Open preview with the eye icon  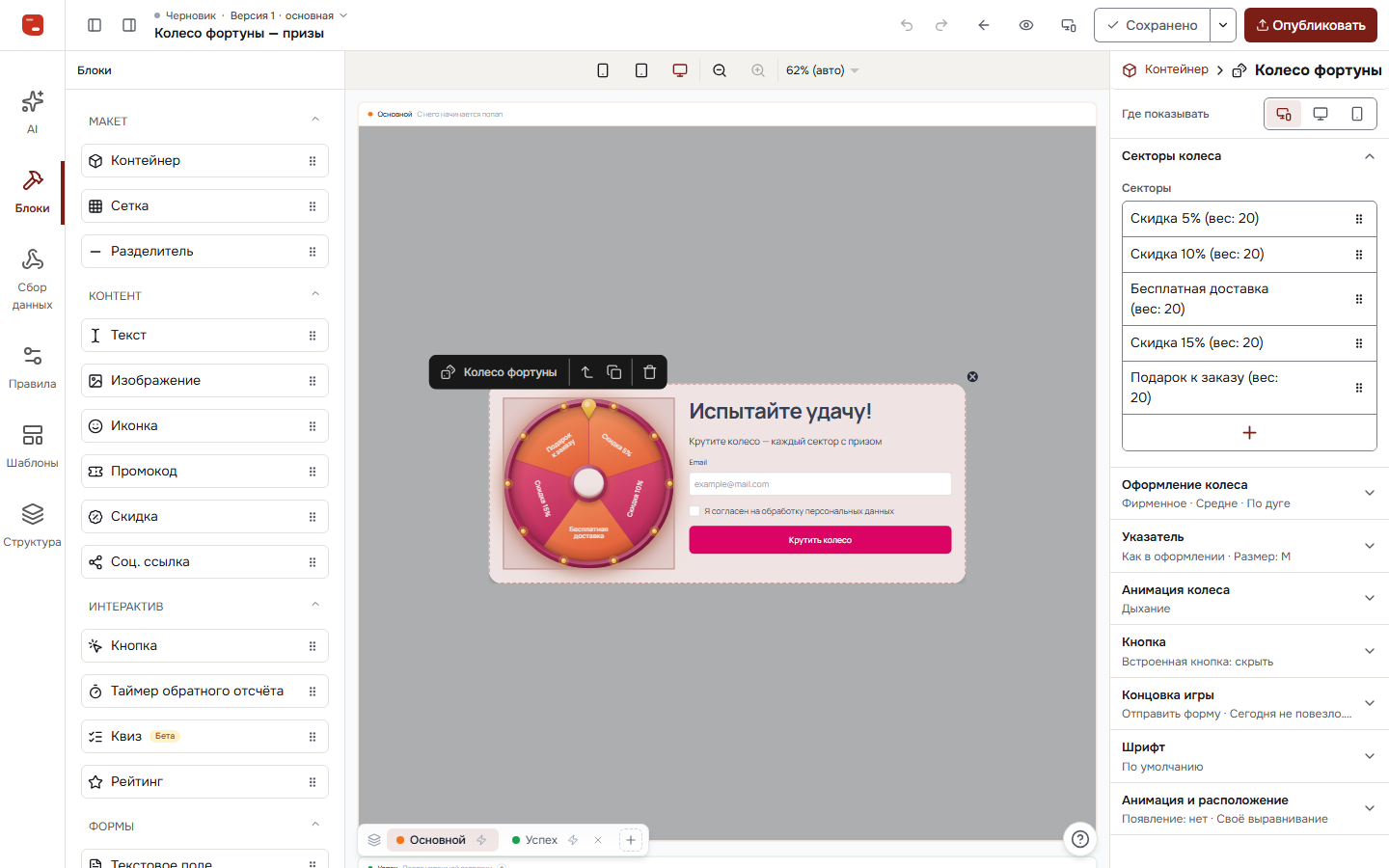pyautogui.click(x=1026, y=25)
